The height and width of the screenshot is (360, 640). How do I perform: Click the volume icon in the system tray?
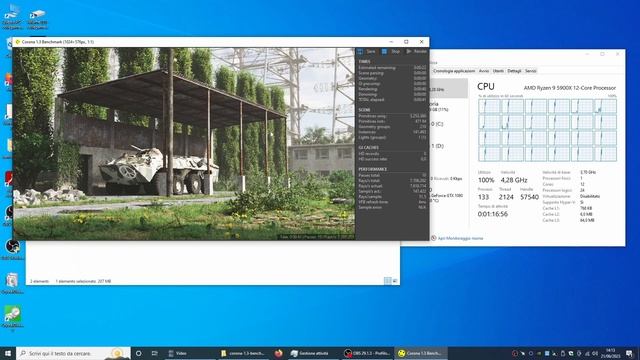coord(595,353)
